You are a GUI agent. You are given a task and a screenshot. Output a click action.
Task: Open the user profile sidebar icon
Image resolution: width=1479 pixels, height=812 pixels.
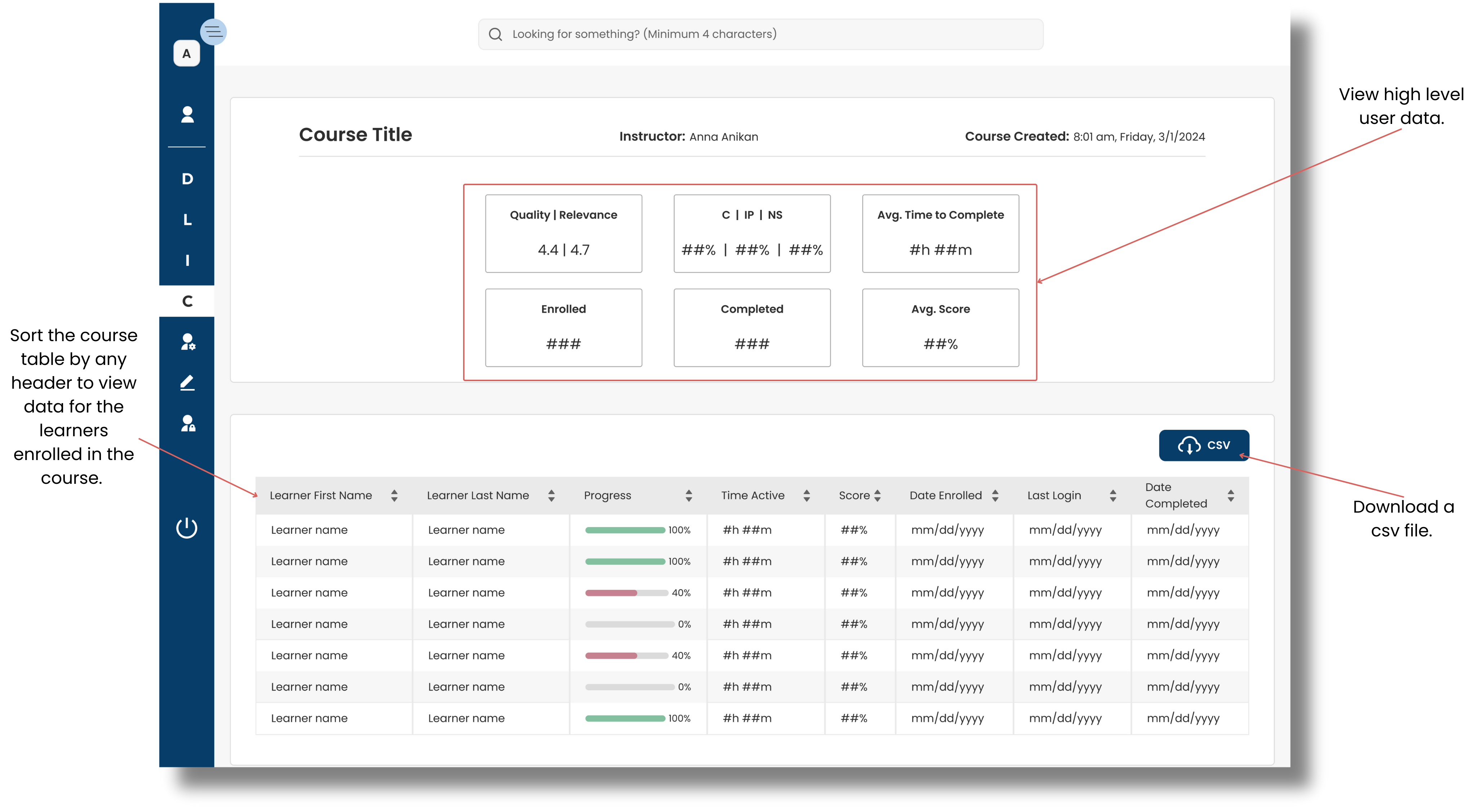pos(187,114)
